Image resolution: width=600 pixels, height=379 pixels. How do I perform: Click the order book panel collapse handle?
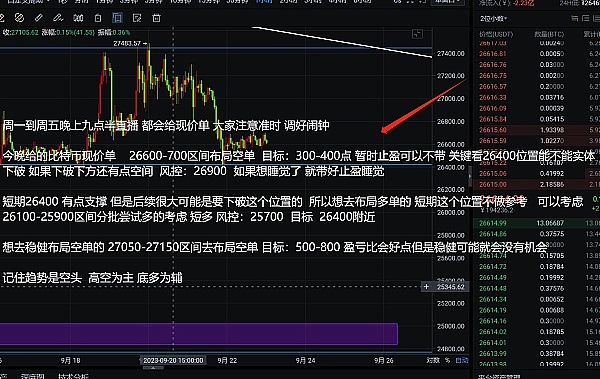click(470, 176)
